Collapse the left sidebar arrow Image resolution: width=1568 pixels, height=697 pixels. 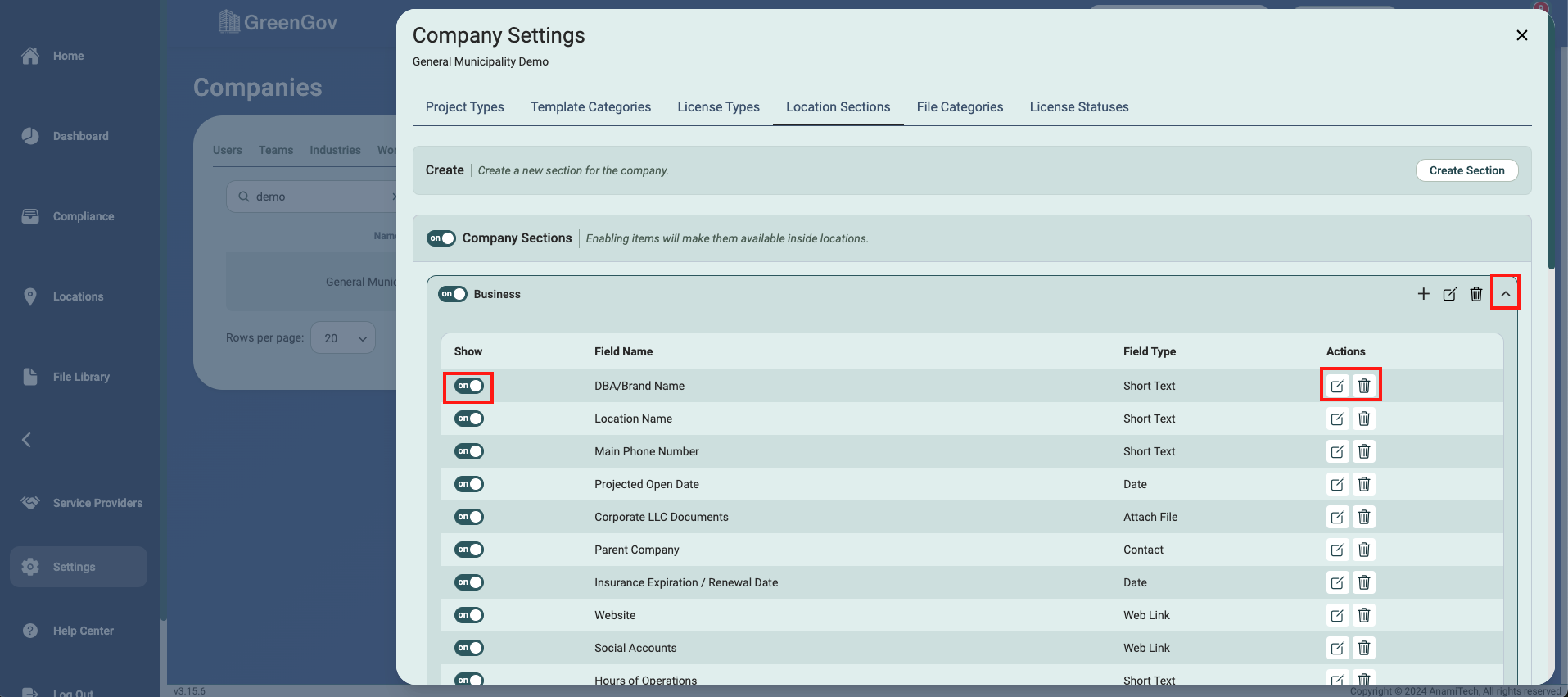(26, 440)
